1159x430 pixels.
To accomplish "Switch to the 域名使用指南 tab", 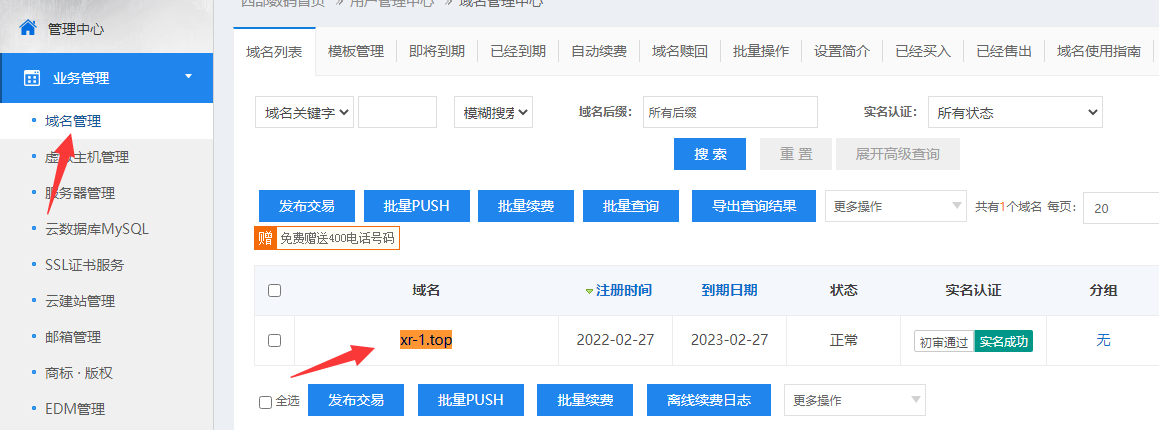I will (1099, 51).
